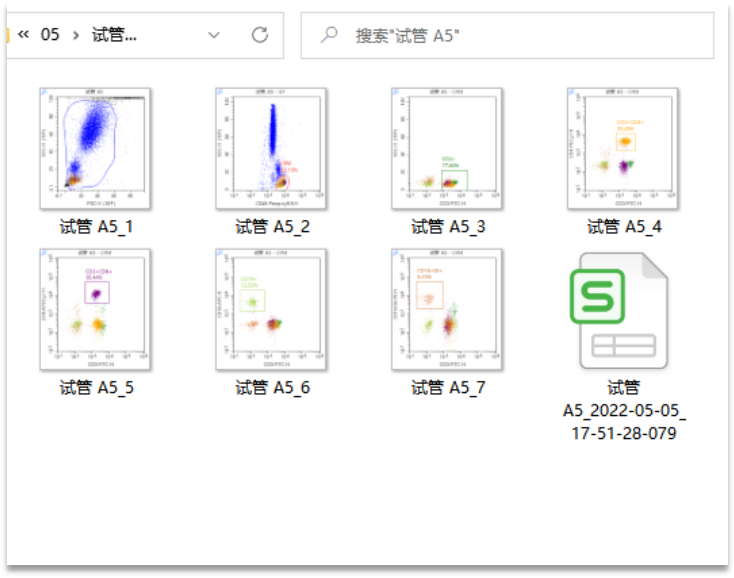734x578 pixels.
Task: Navigate to the 05 breadcrumb folder
Action: click(x=50, y=35)
